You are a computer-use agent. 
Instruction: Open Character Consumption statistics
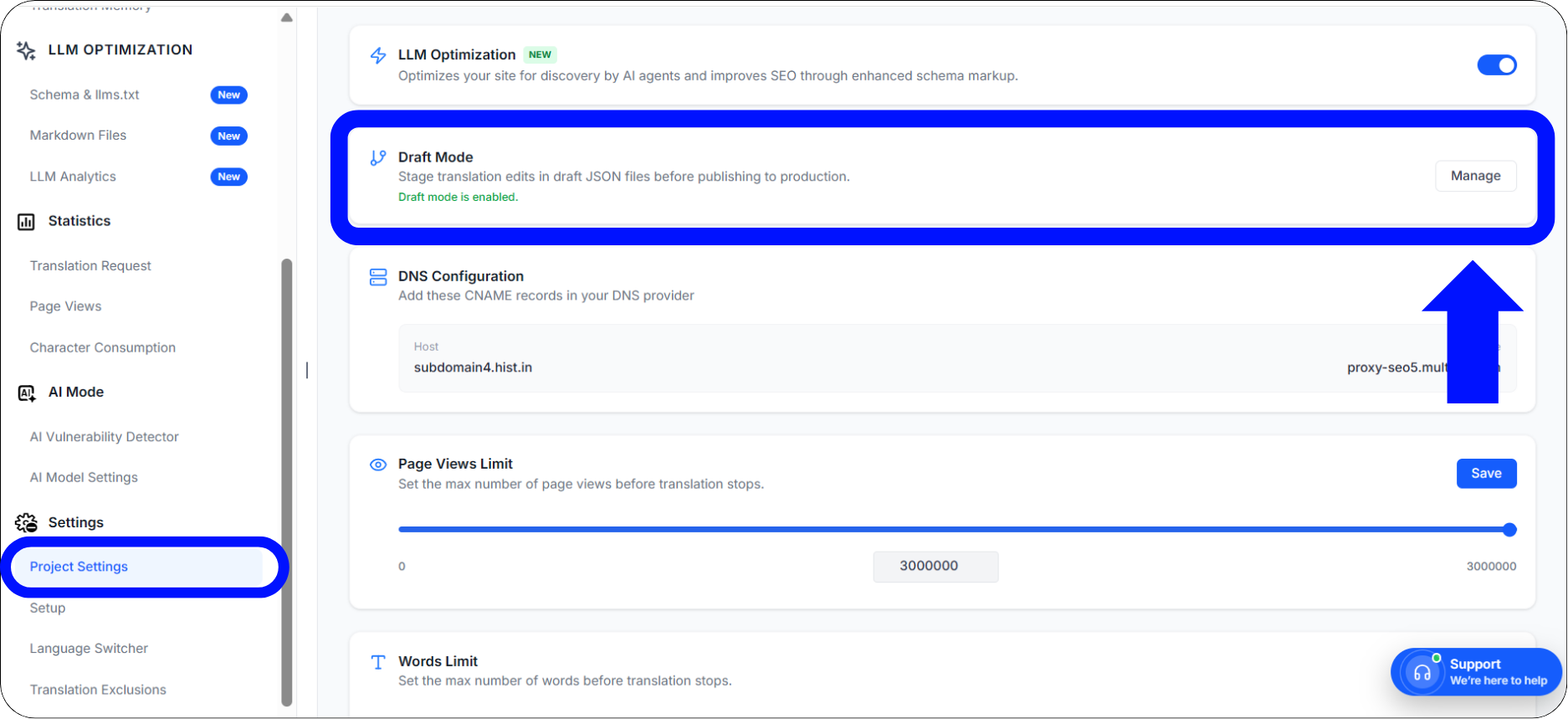103,347
